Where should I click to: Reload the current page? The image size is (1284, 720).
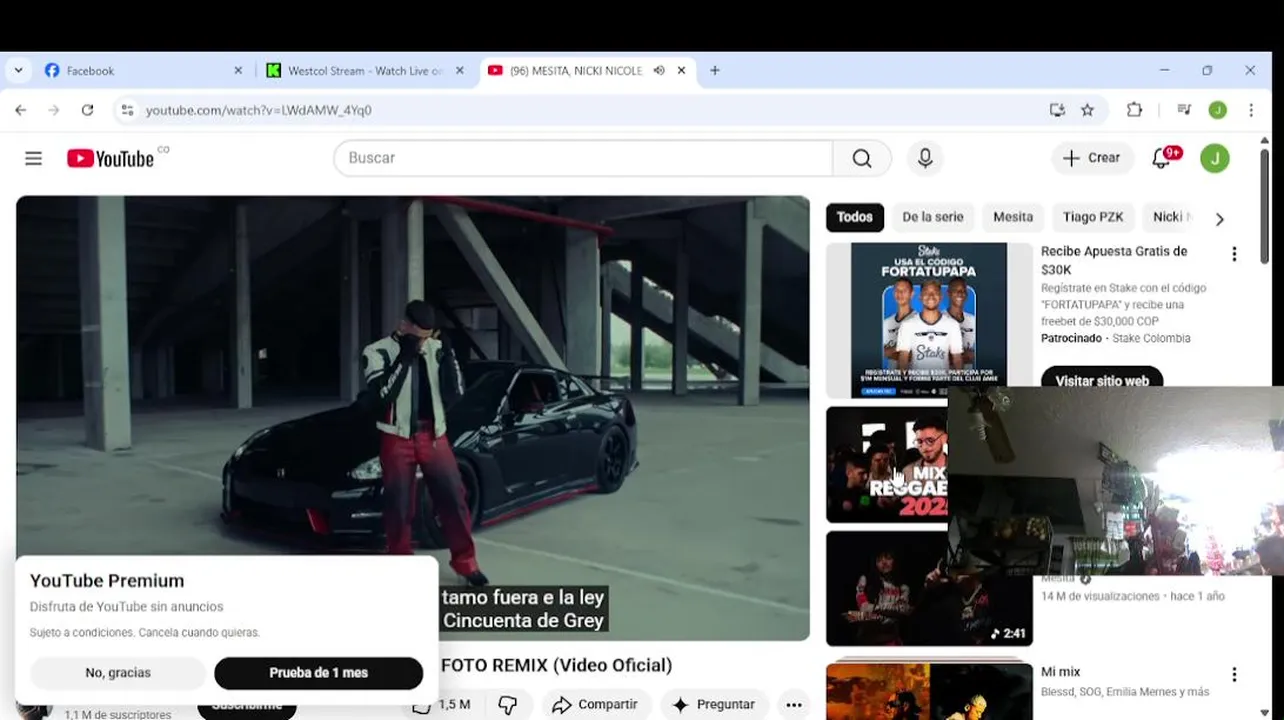tap(87, 110)
